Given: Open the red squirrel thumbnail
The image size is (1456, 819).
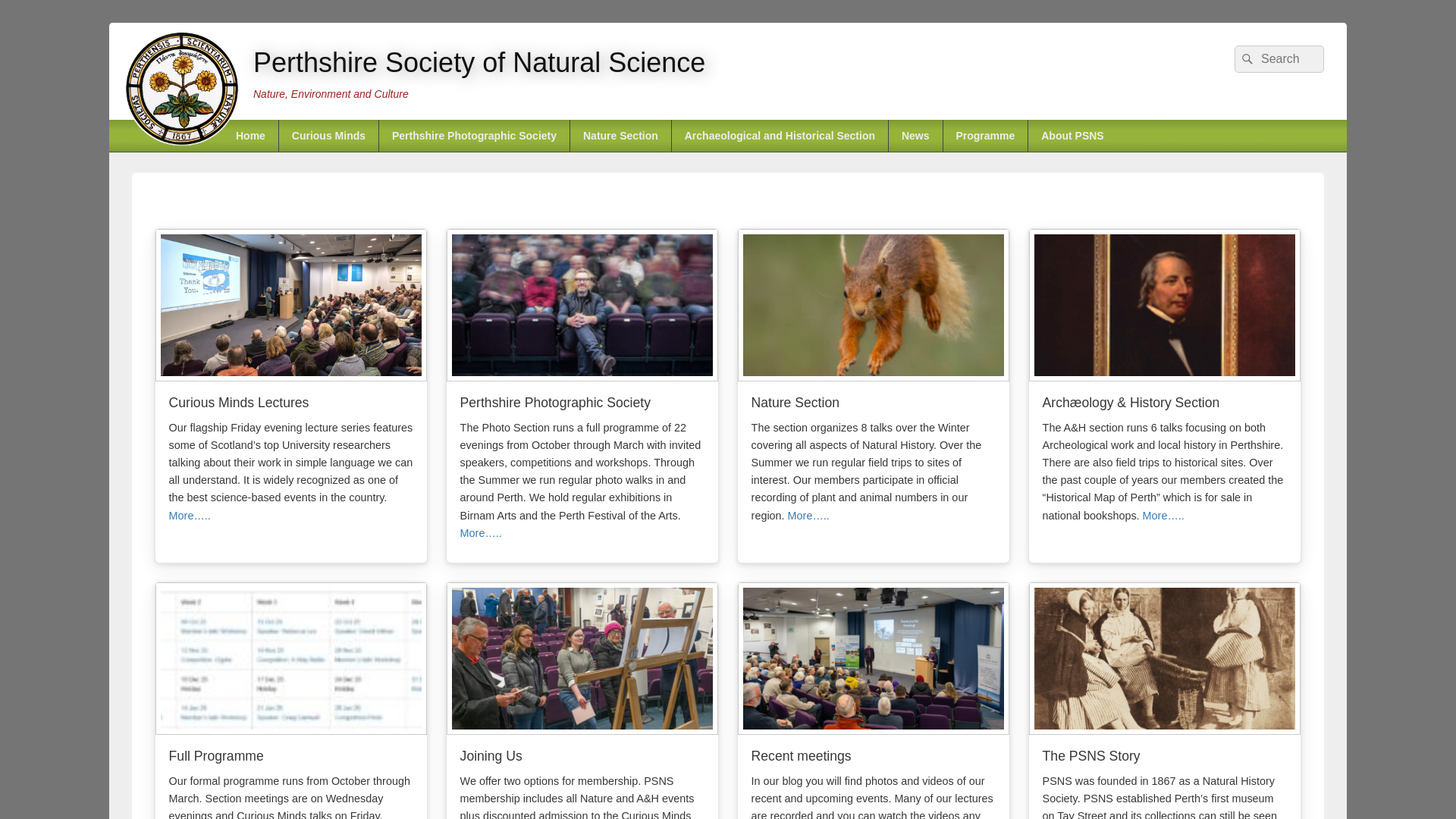Looking at the screenshot, I should [x=874, y=305].
